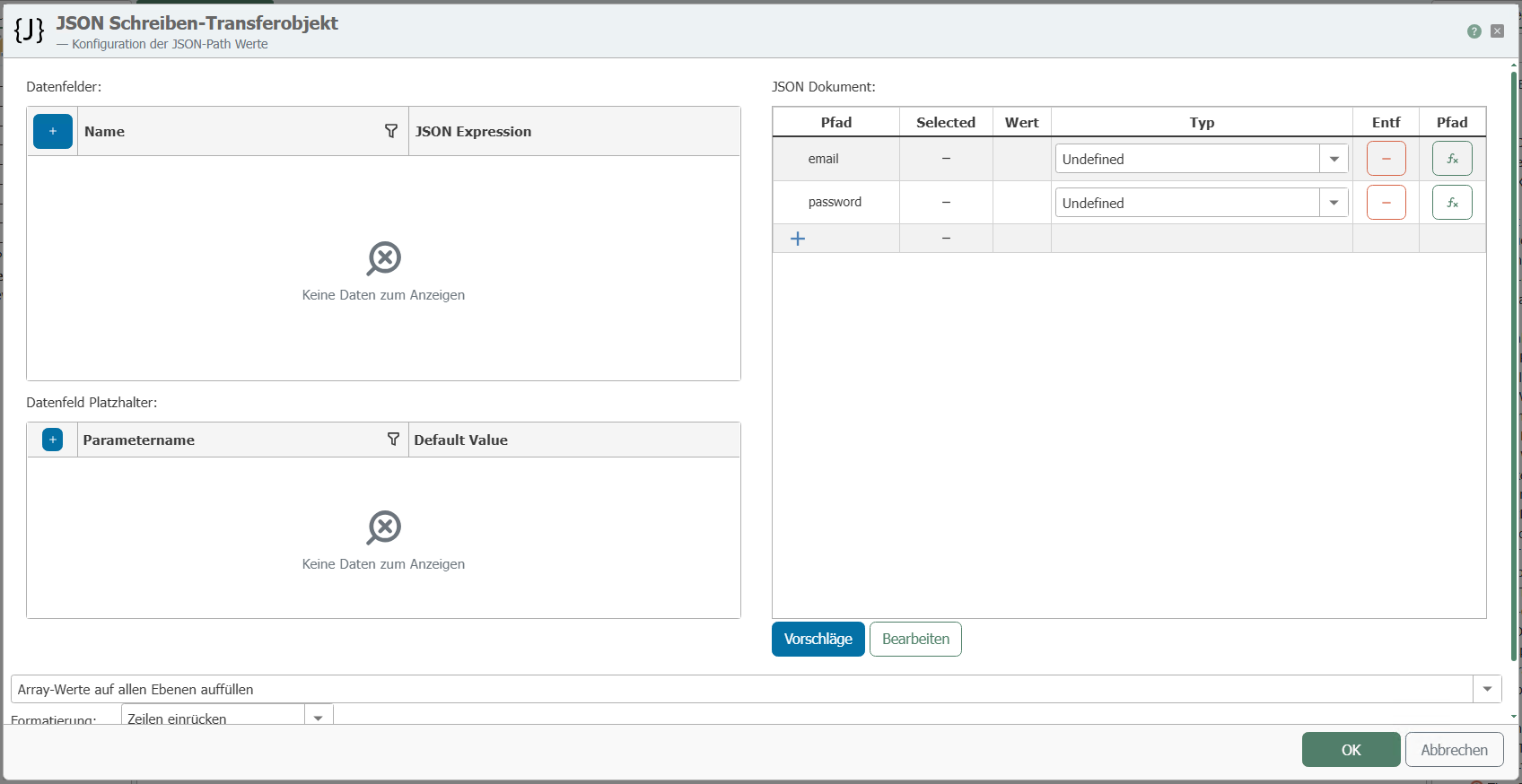Remove the password path row
Screen dimensions: 1522x784
[x=1386, y=203]
